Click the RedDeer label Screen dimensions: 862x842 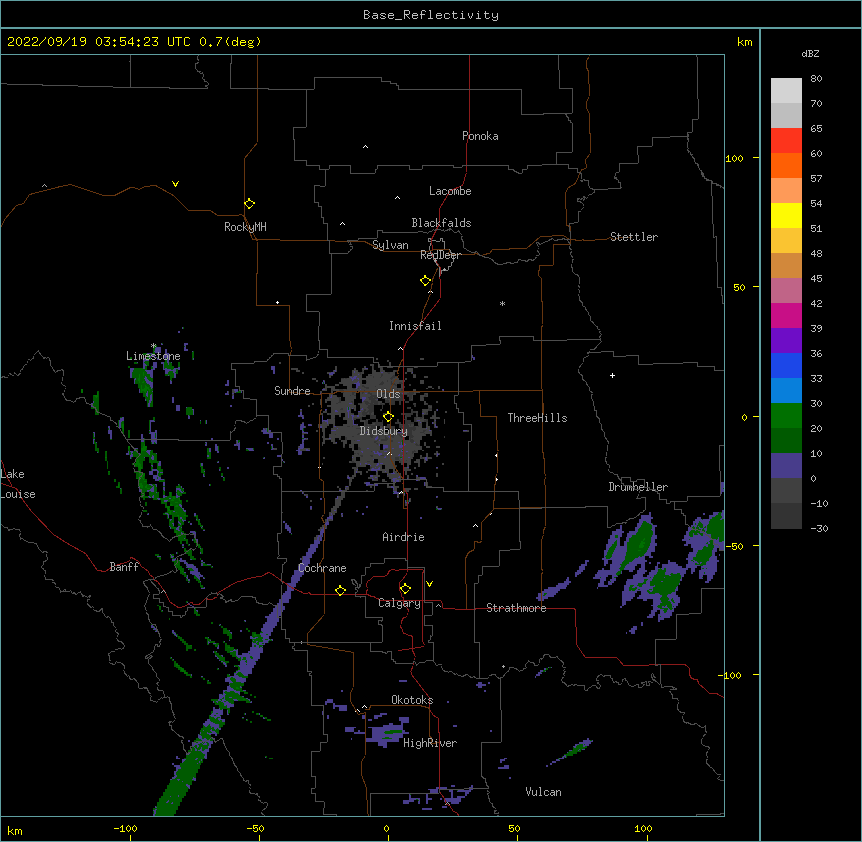click(440, 255)
